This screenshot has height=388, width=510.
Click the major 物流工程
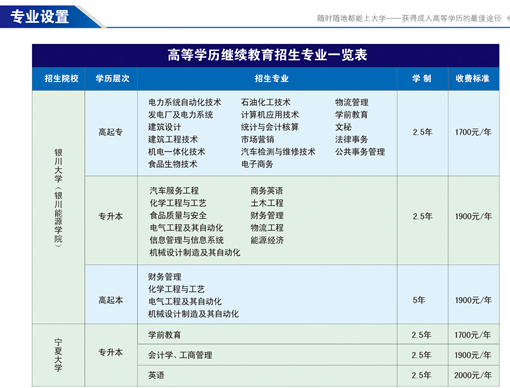[x=267, y=228]
